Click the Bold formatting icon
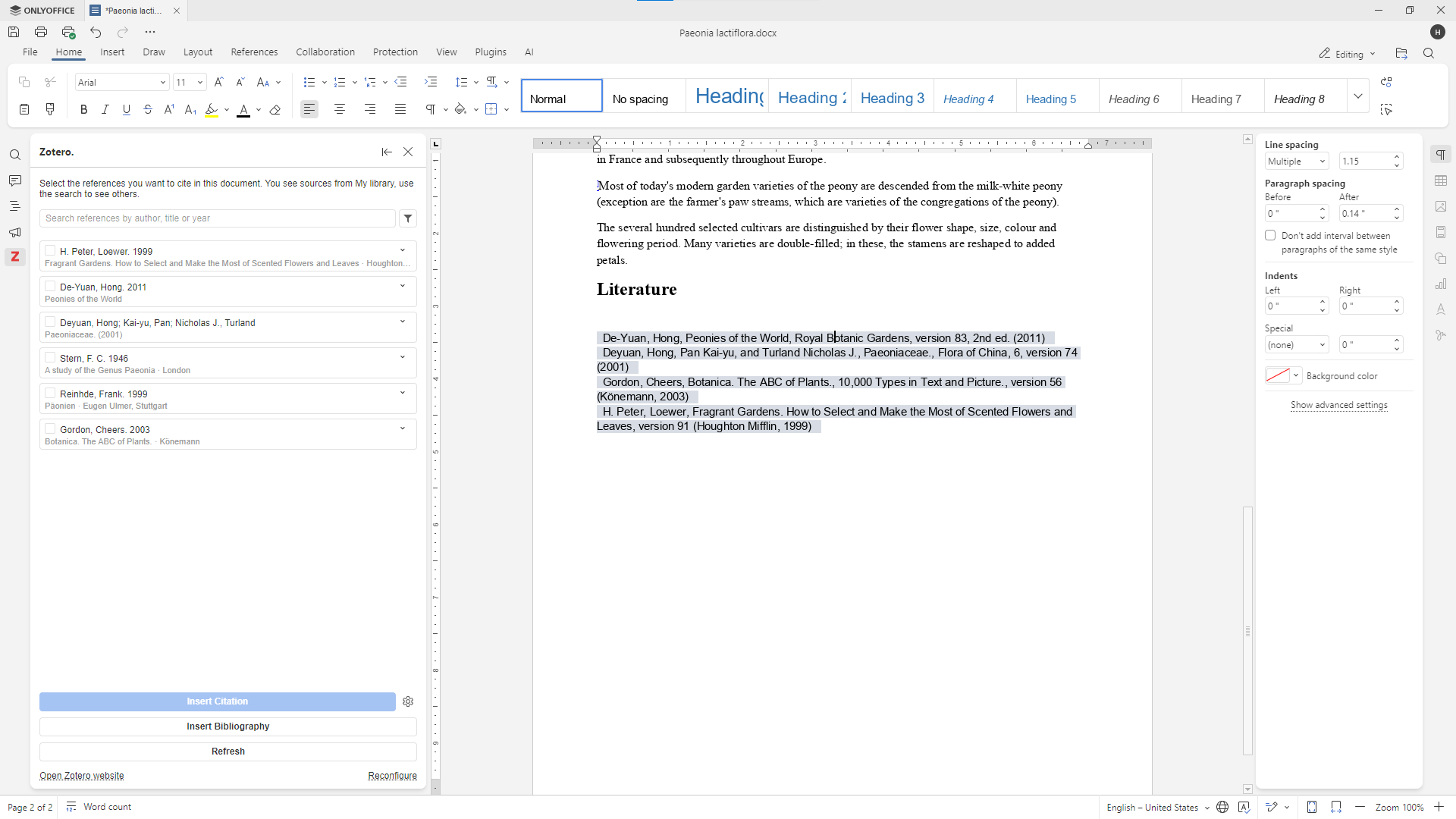The height and width of the screenshot is (819, 1456). click(84, 110)
